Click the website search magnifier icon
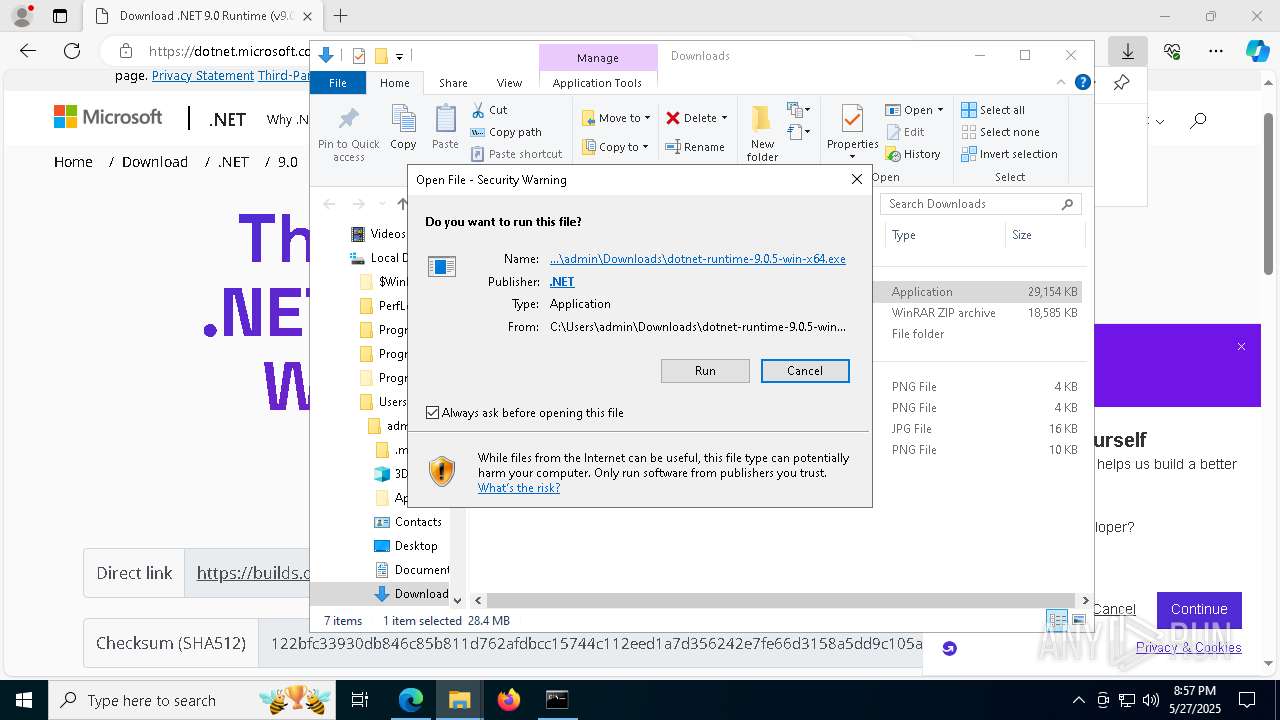Screen dimensions: 1280x720 pos(1198,121)
